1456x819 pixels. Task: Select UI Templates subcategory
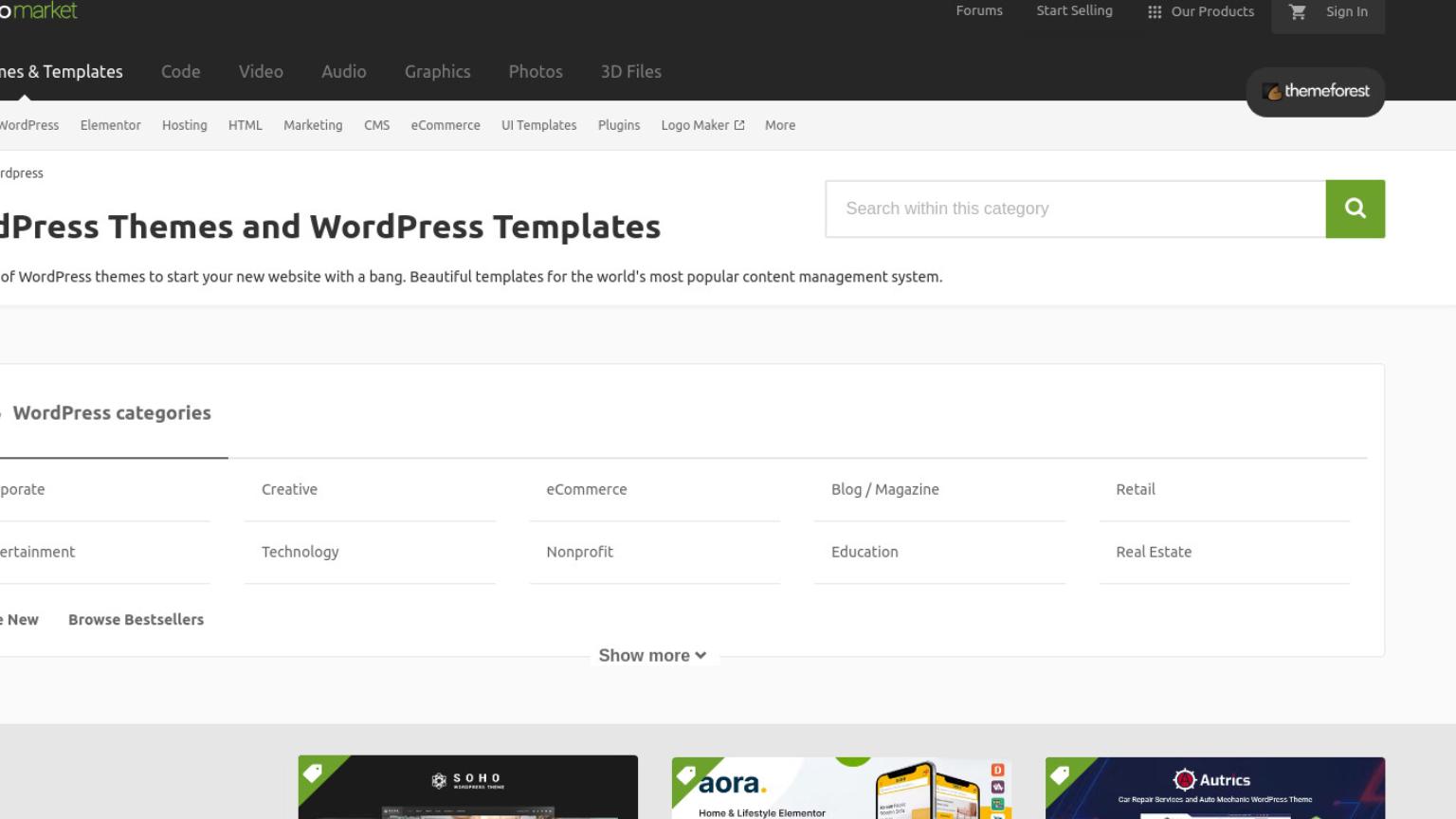(x=539, y=125)
